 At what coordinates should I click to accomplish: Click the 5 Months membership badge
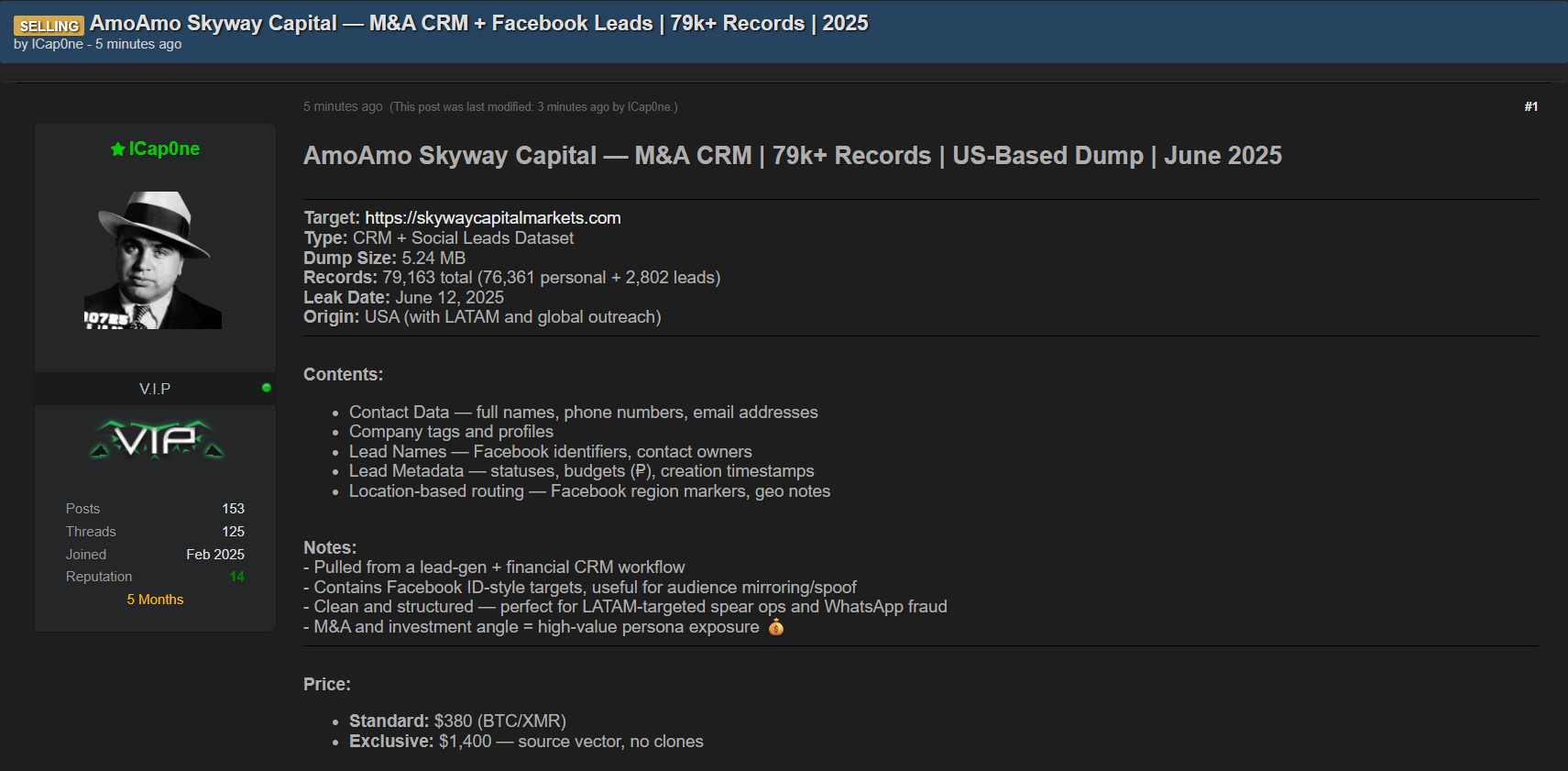click(x=155, y=600)
